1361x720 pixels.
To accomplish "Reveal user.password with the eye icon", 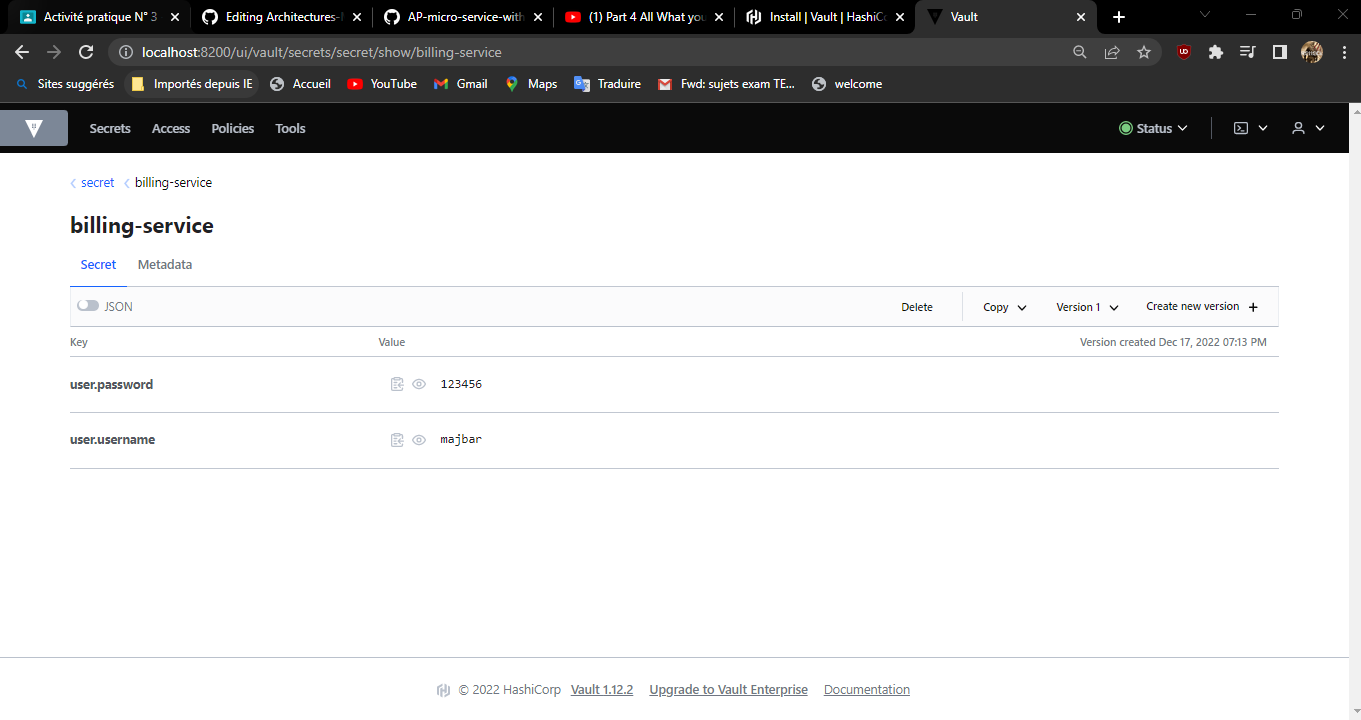I will coord(419,383).
